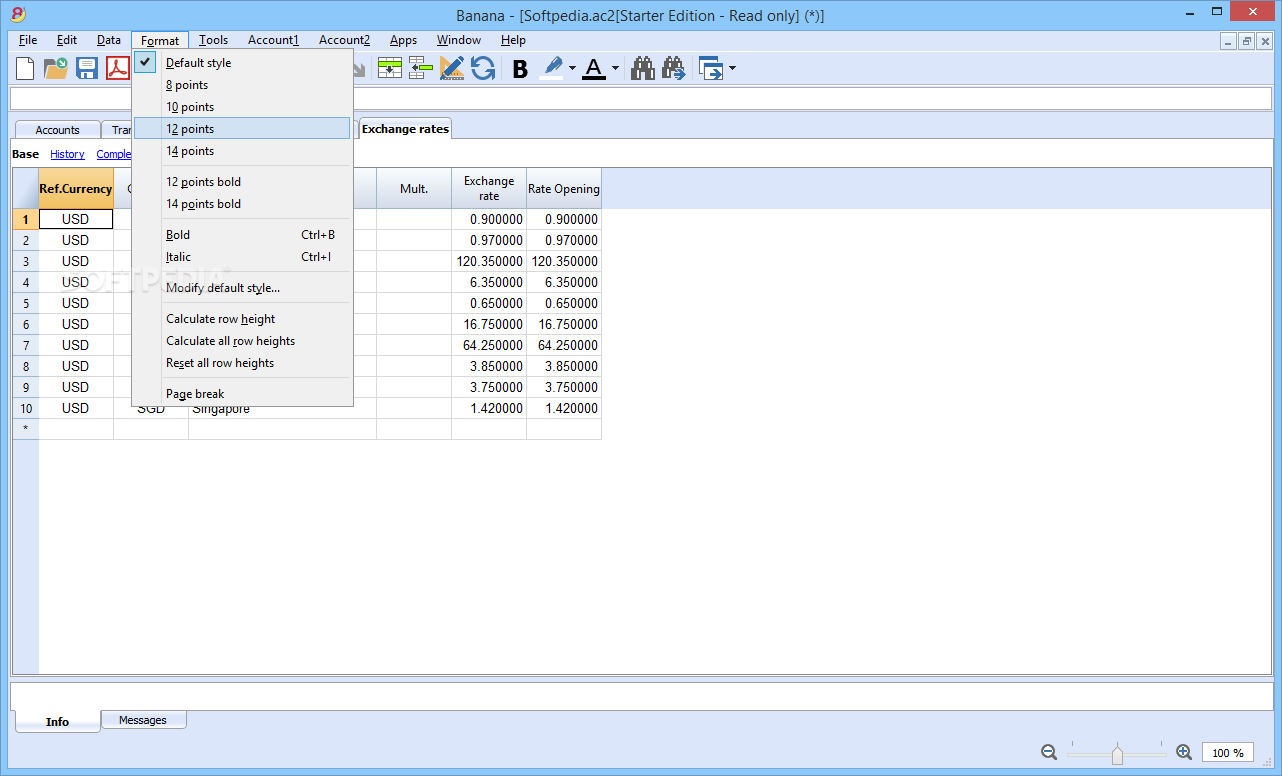Open the Account2 menu
The width and height of the screenshot is (1282, 776).
tap(344, 40)
